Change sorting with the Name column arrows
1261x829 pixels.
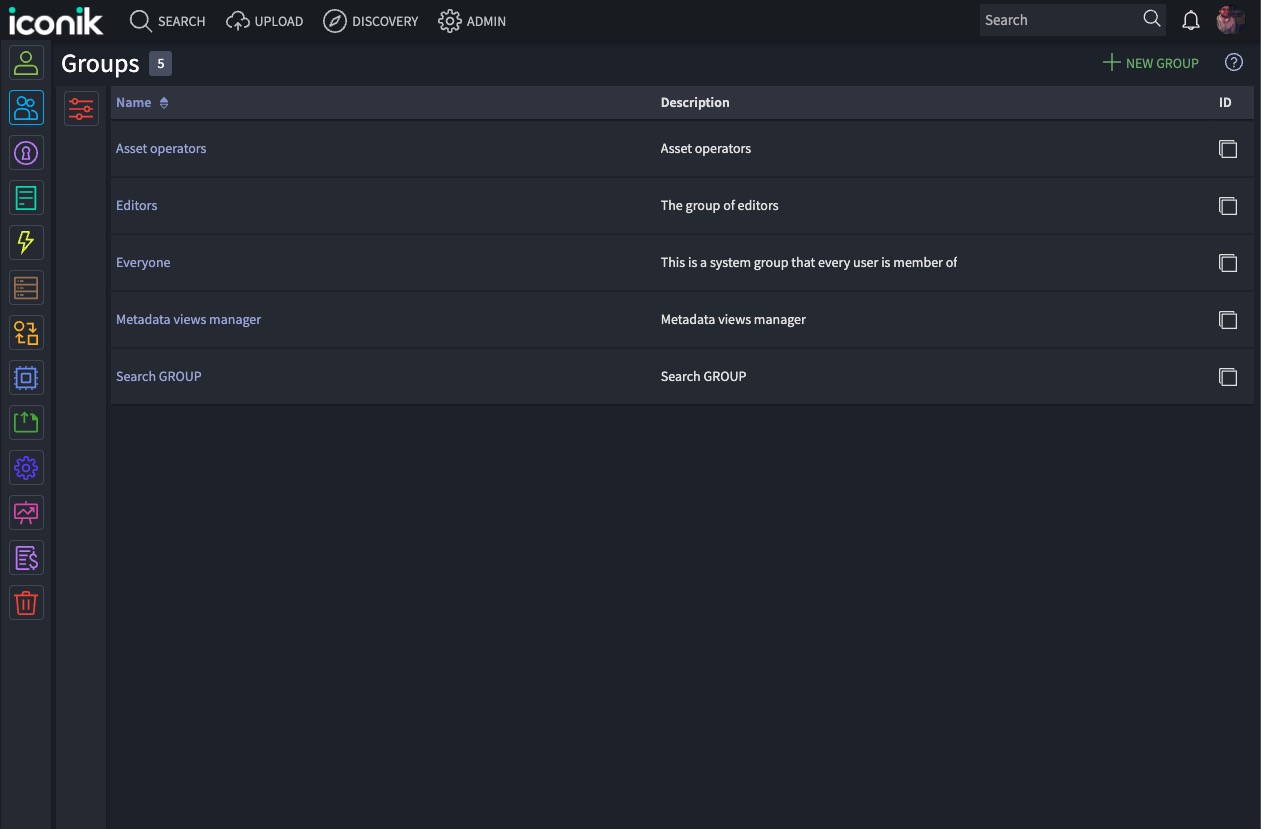coord(162,102)
